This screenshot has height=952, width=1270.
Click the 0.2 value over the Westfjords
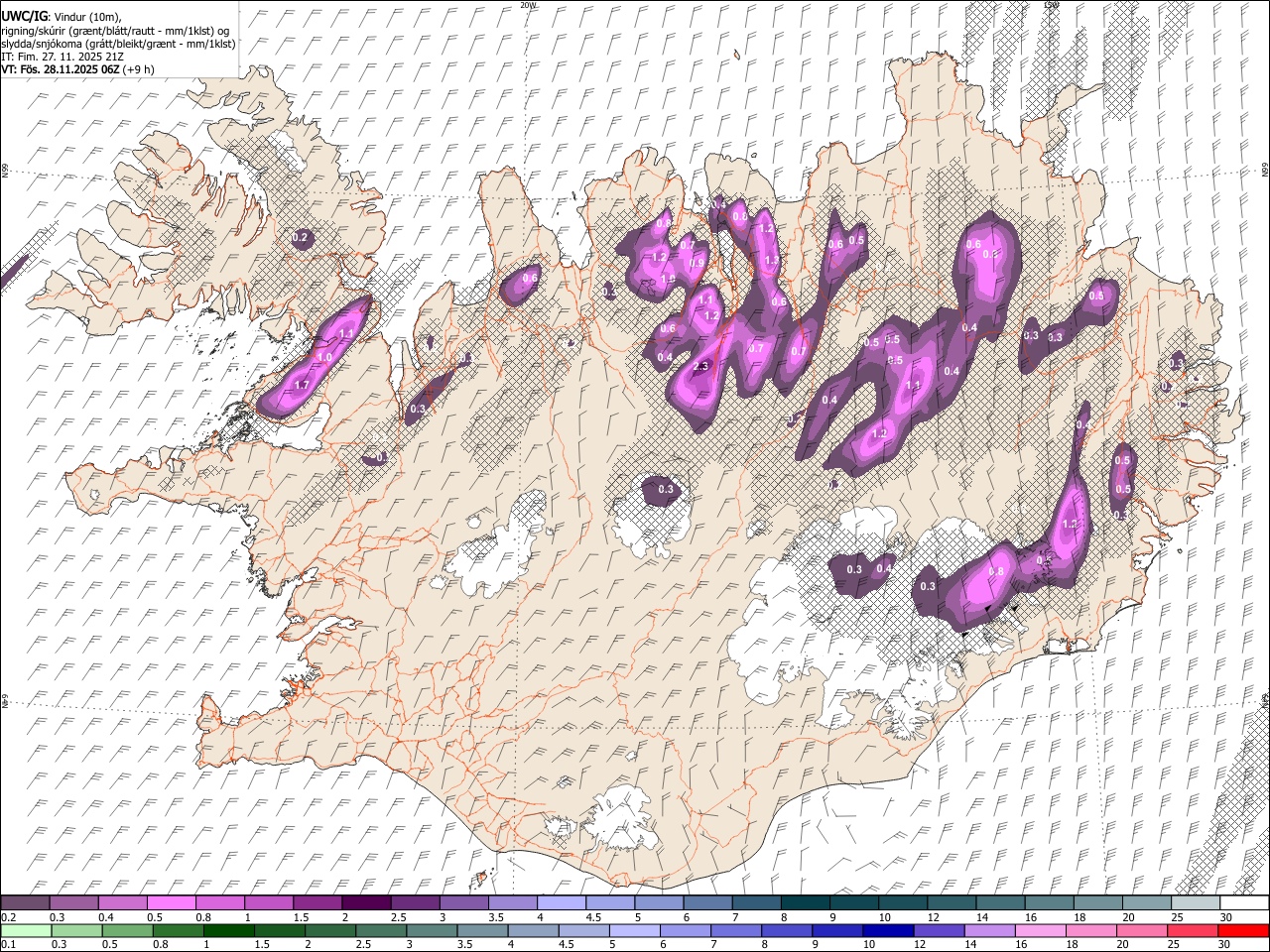(x=302, y=237)
